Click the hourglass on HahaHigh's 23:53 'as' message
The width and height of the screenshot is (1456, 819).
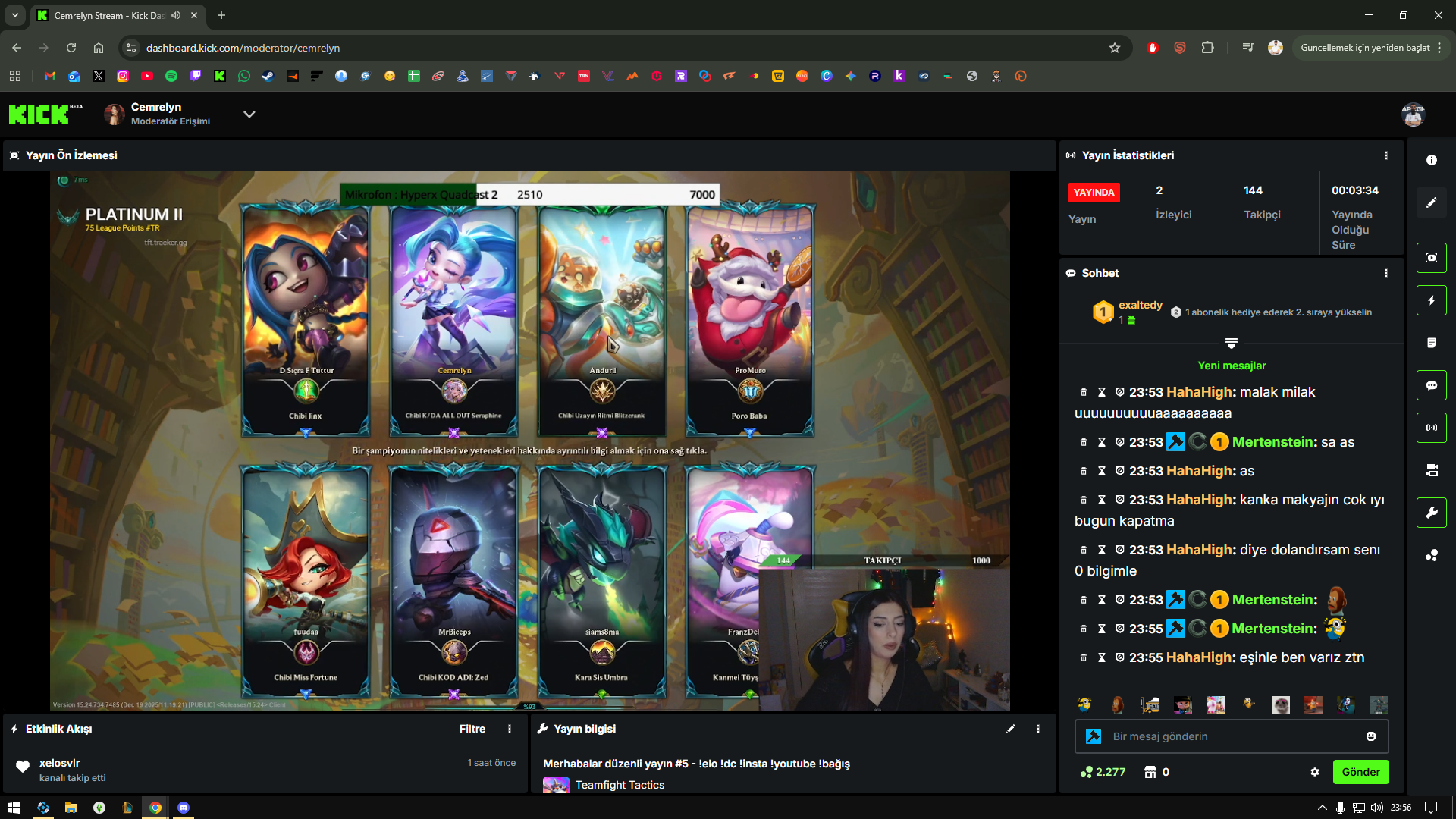[1102, 471]
